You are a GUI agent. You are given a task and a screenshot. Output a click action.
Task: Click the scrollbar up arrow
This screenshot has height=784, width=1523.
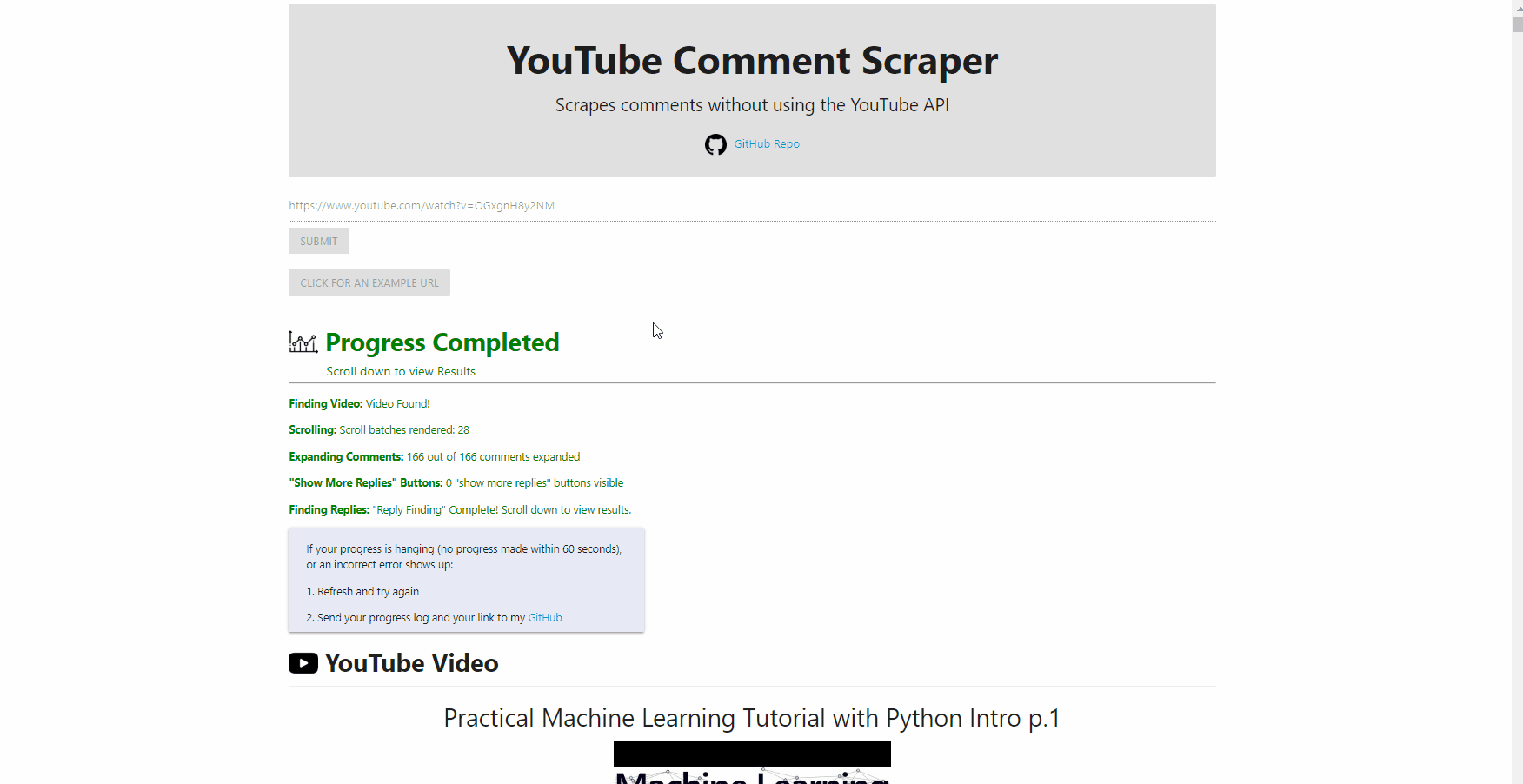click(1518, 8)
